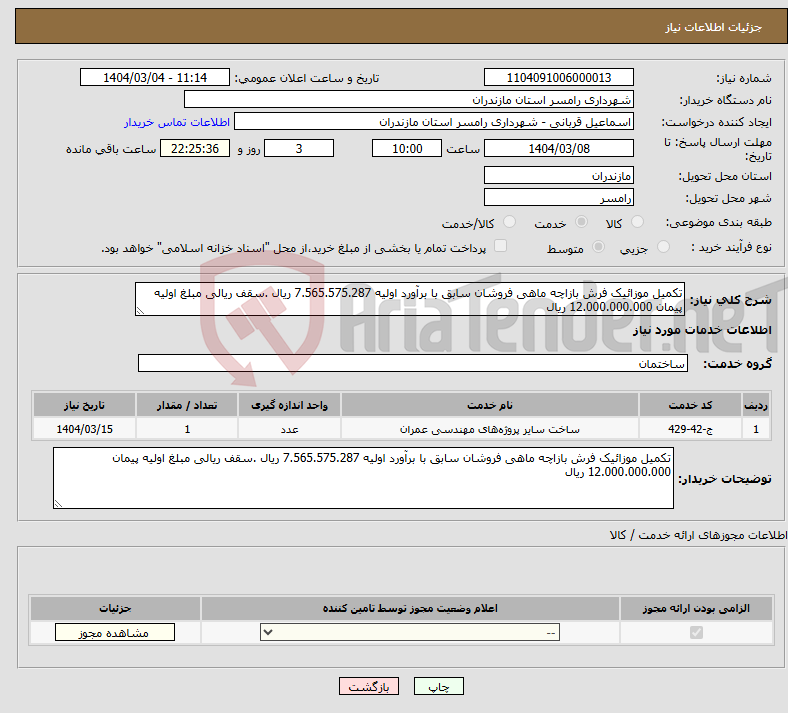
Task: Select the کالا/خدمت radio button
Action: (510, 222)
